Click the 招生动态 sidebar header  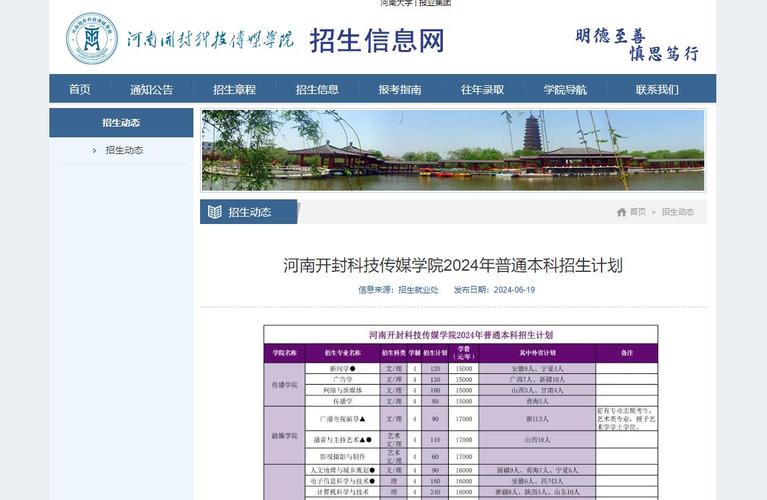pyautogui.click(x=121, y=122)
